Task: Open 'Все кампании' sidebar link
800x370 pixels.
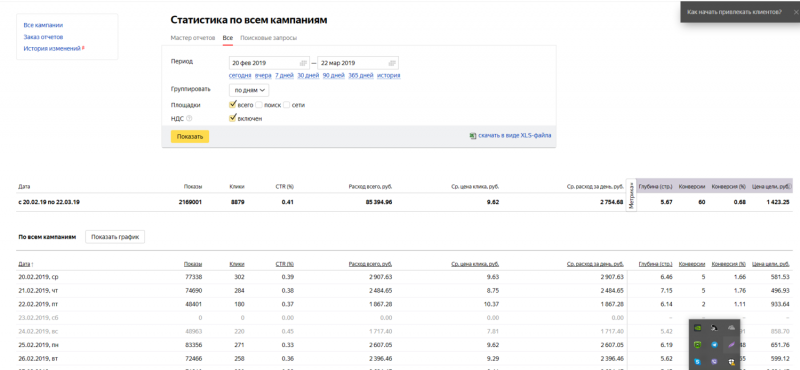Action: click(43, 25)
